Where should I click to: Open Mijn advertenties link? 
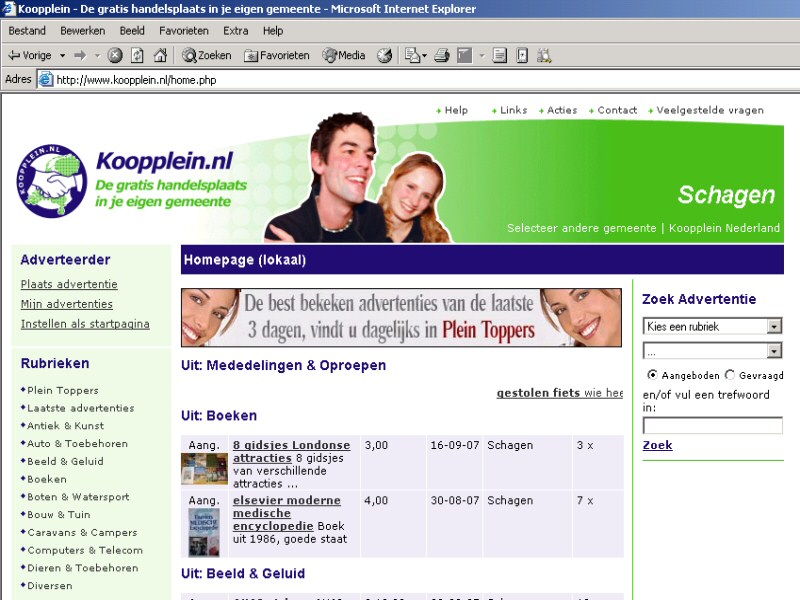66,304
